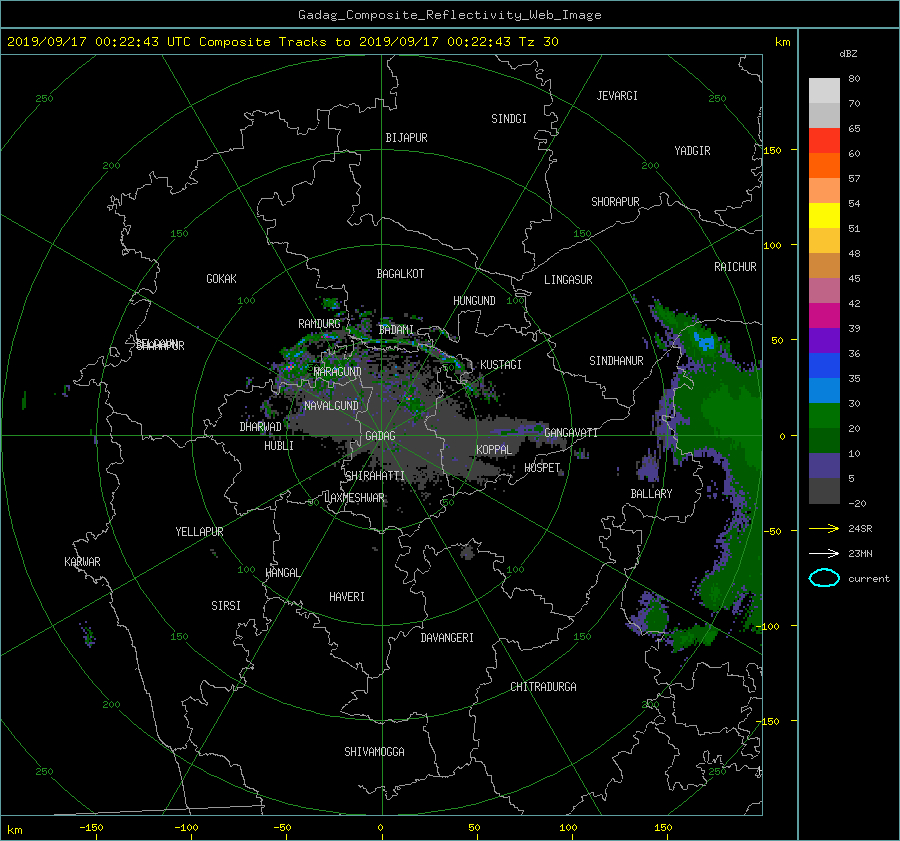
Task: Select the YELLAPUR label
Action: (199, 532)
